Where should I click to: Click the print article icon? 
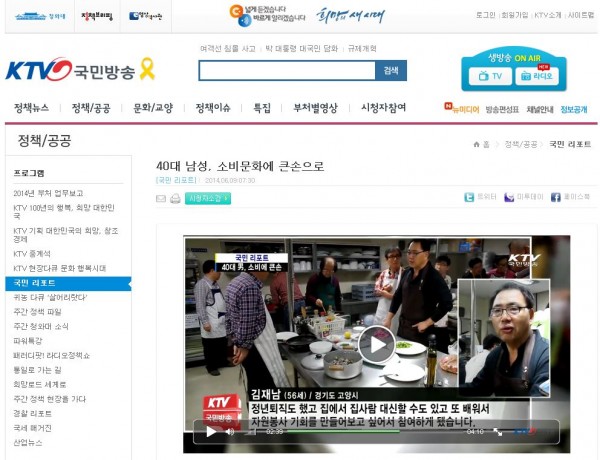click(x=175, y=199)
